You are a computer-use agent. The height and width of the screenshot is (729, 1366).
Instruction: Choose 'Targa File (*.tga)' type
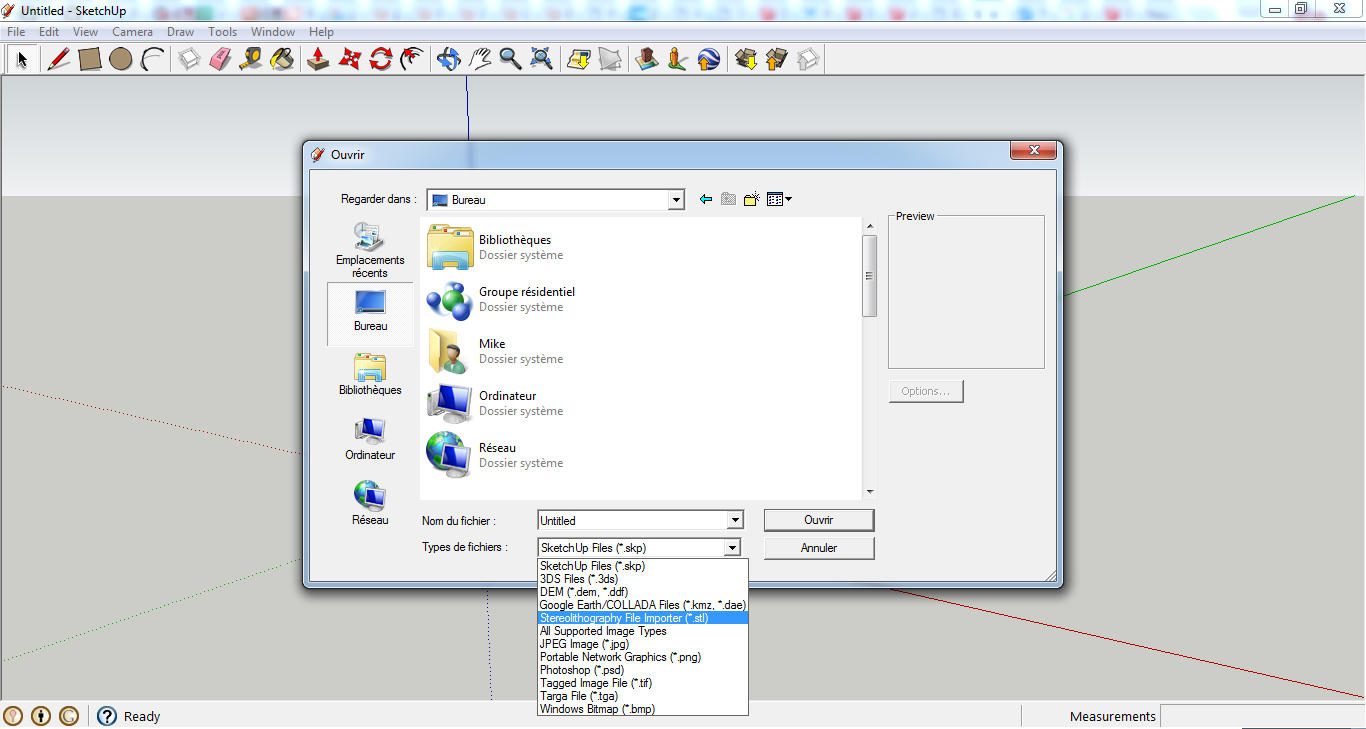[x=643, y=696]
